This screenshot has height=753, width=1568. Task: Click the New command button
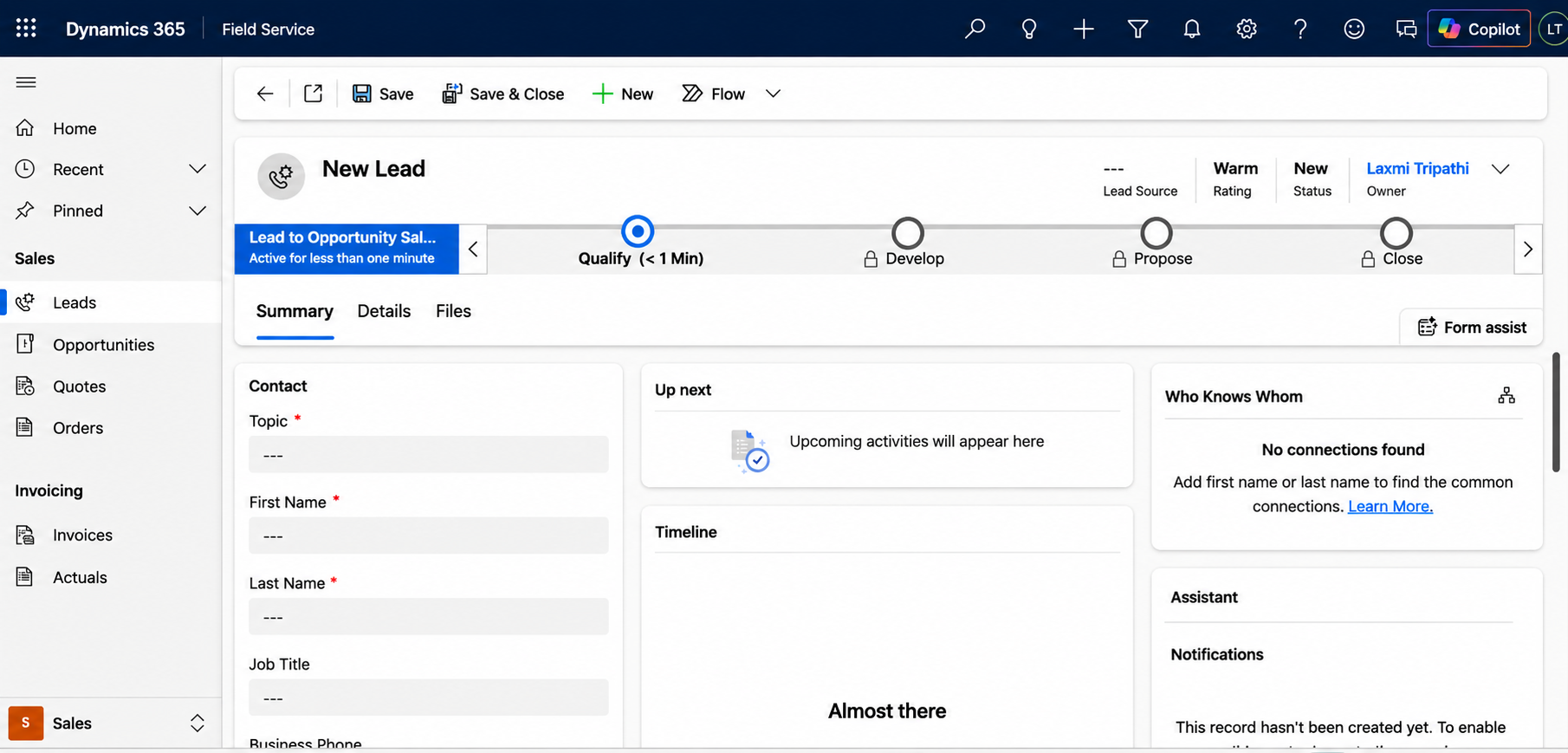pos(623,94)
